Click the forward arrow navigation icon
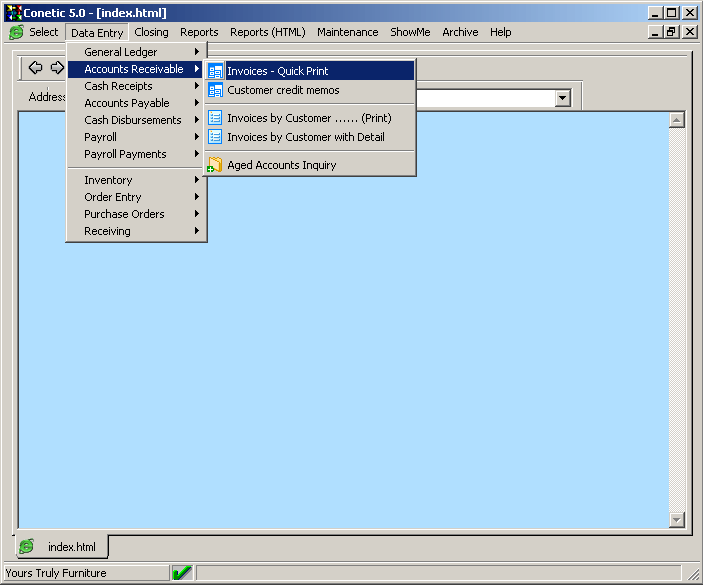Screen dimensions: 703x585 (56, 68)
